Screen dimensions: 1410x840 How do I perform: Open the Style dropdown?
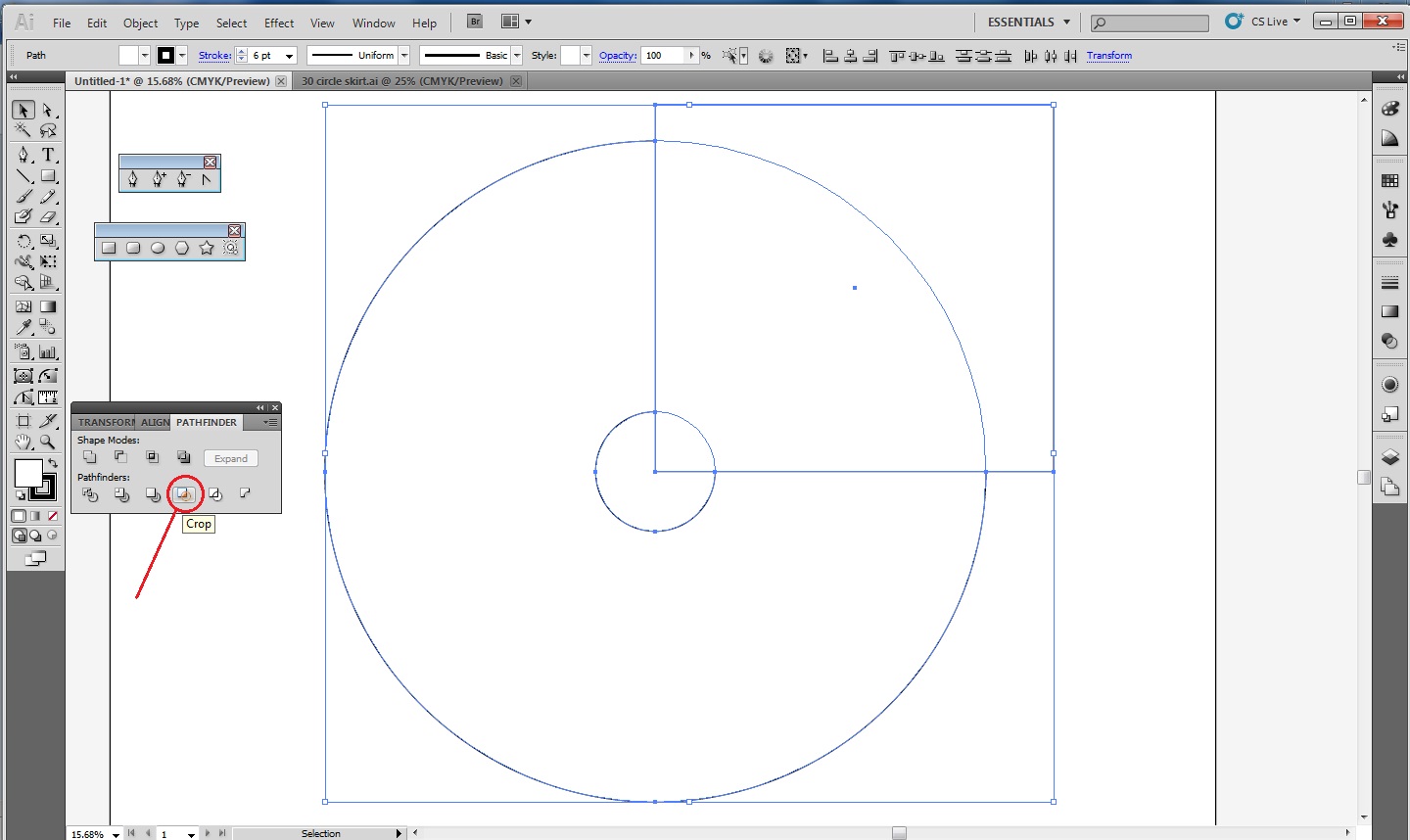(587, 56)
